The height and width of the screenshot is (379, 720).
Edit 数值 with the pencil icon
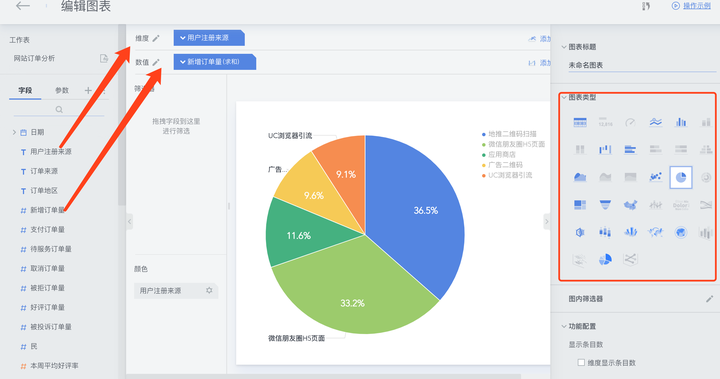tap(156, 62)
